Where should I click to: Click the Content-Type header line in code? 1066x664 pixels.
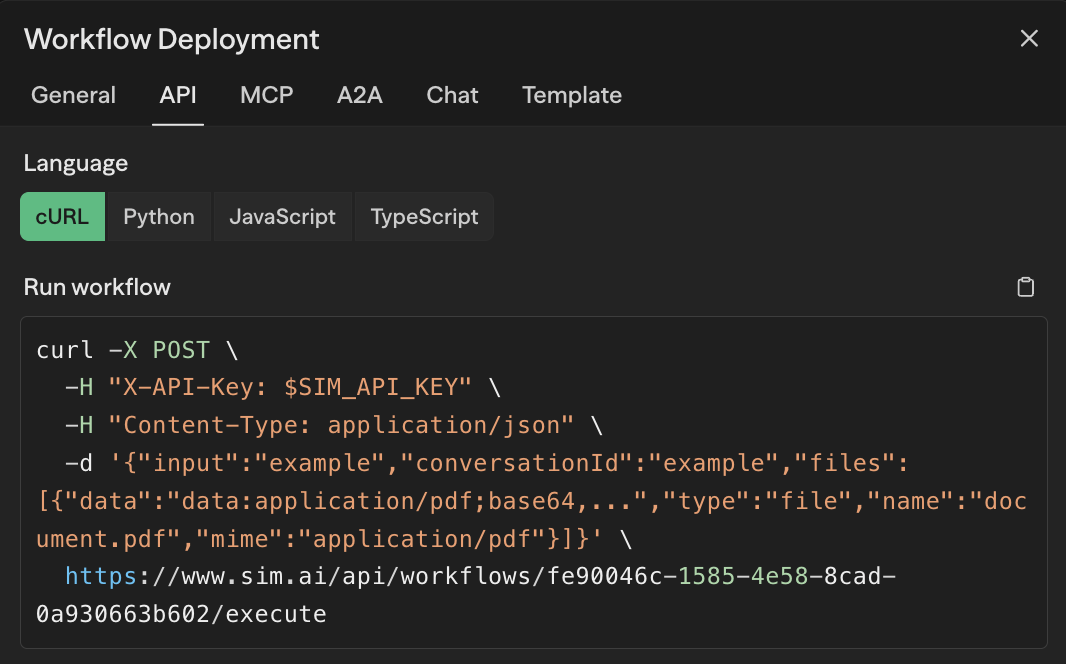pos(330,426)
